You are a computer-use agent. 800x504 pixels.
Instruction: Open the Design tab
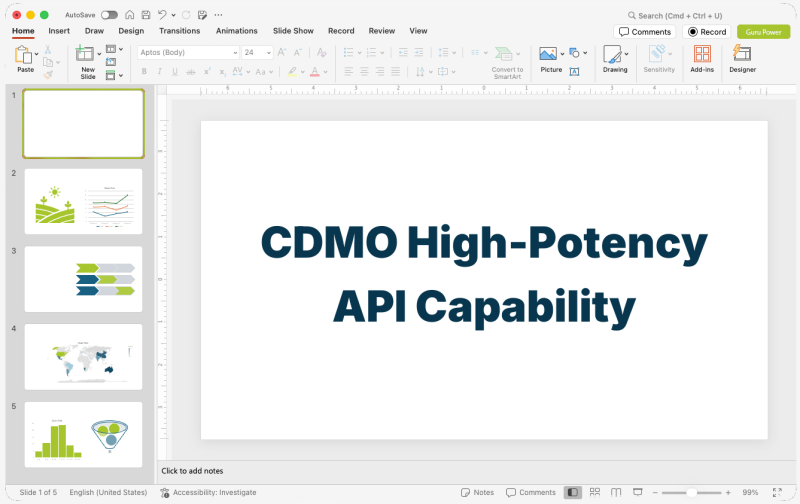[x=131, y=31]
